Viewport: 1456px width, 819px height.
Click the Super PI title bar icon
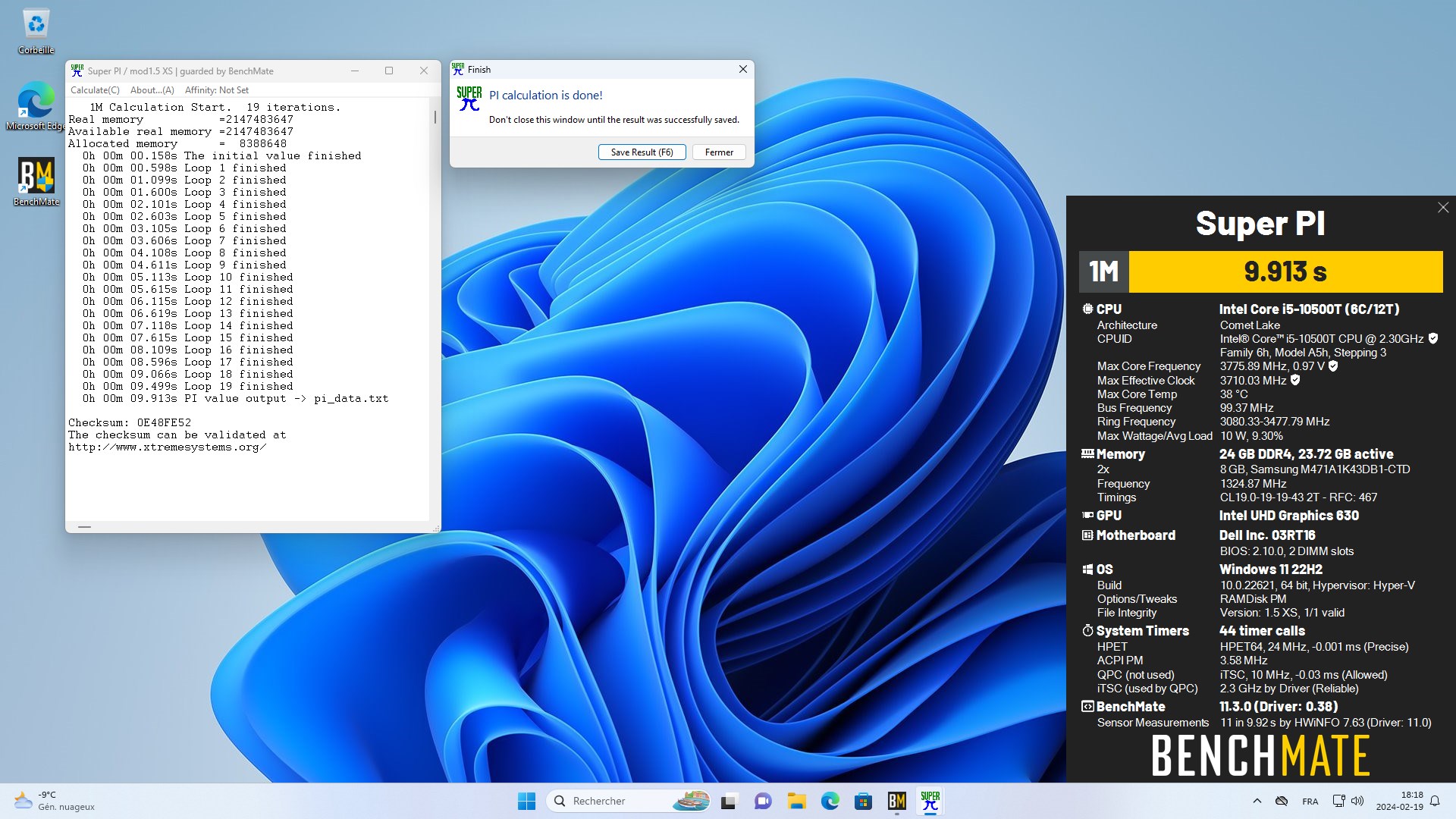77,71
